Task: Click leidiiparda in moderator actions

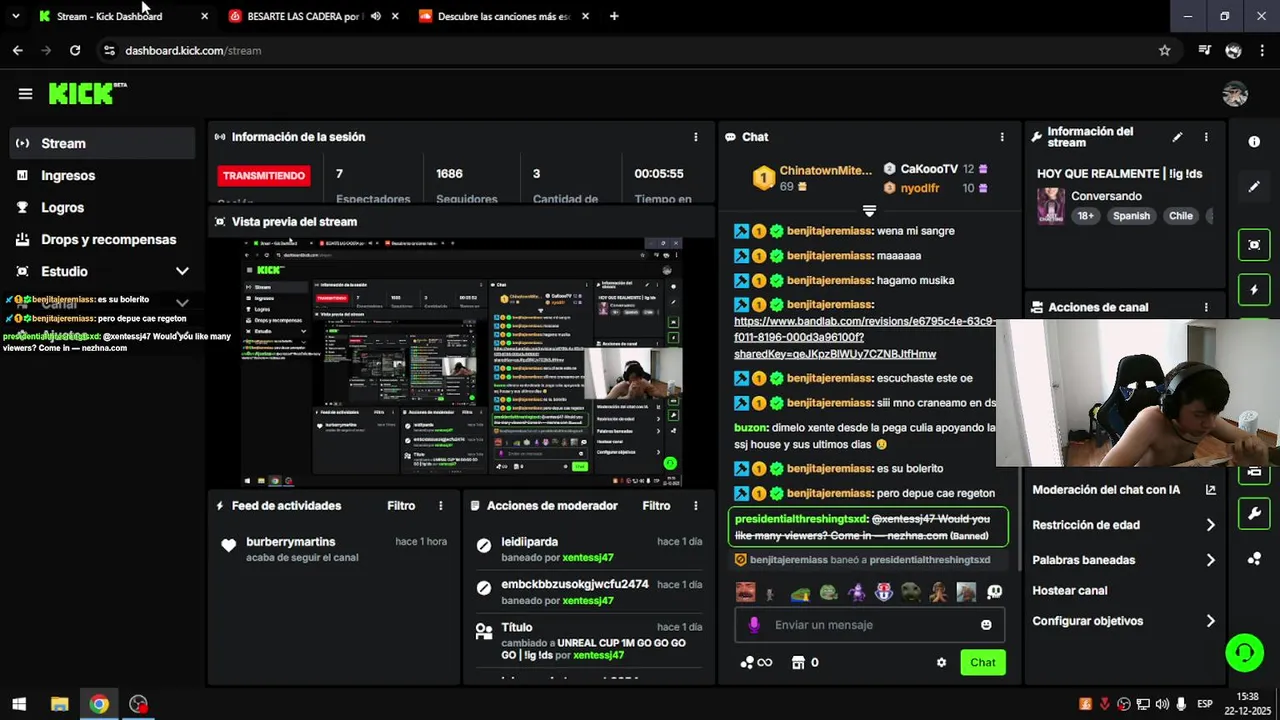Action: click(x=530, y=542)
